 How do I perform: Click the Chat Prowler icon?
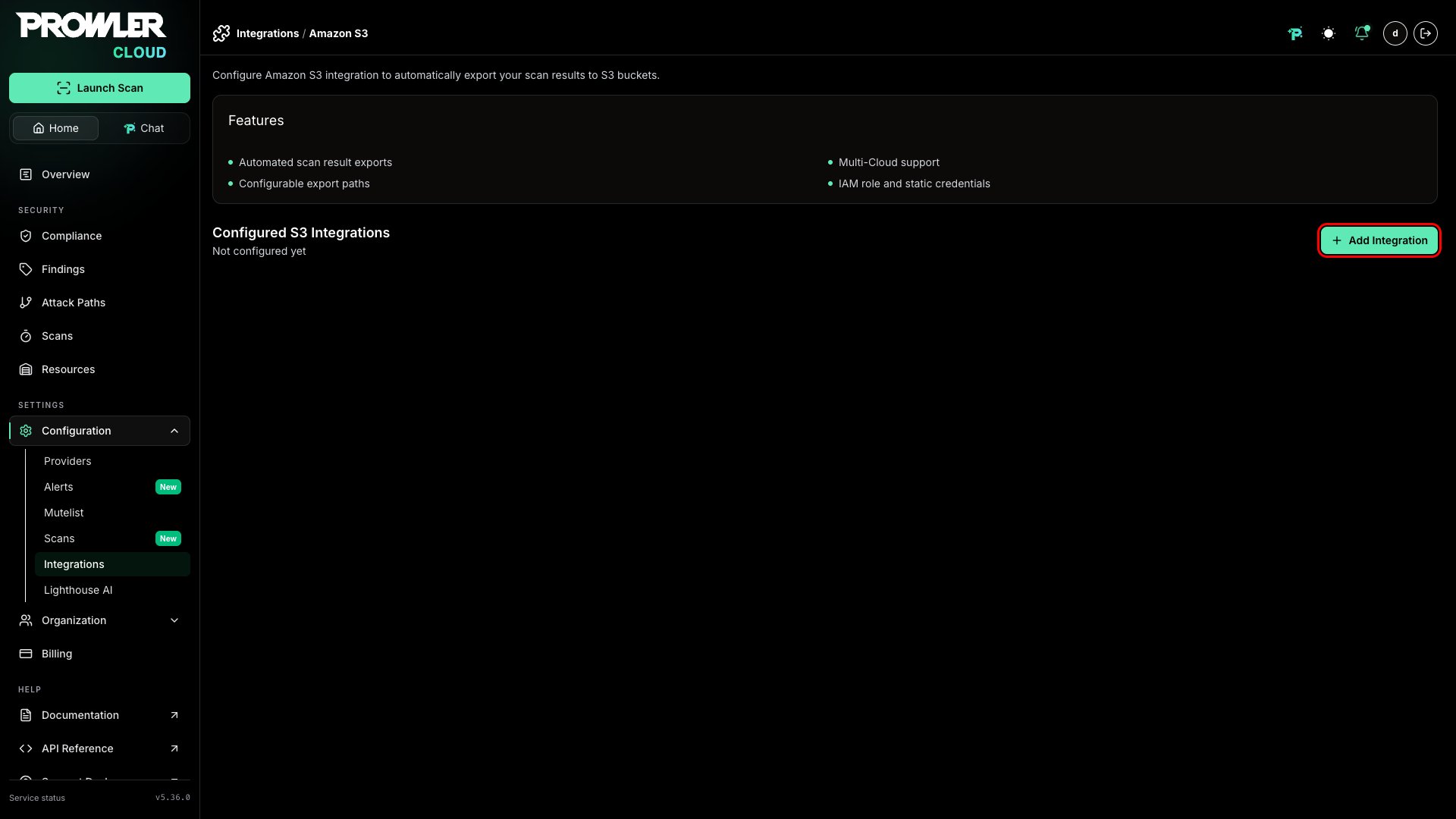click(x=130, y=128)
